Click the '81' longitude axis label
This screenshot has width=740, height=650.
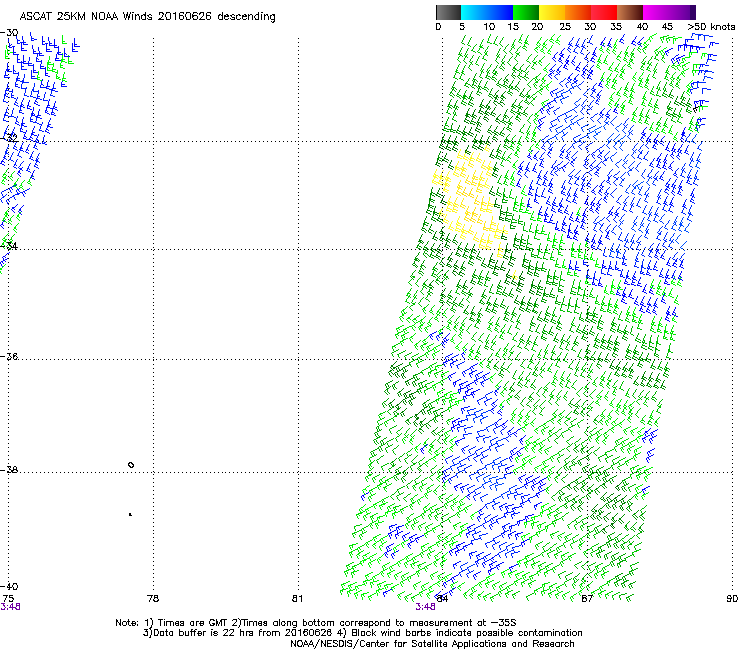tap(297, 598)
